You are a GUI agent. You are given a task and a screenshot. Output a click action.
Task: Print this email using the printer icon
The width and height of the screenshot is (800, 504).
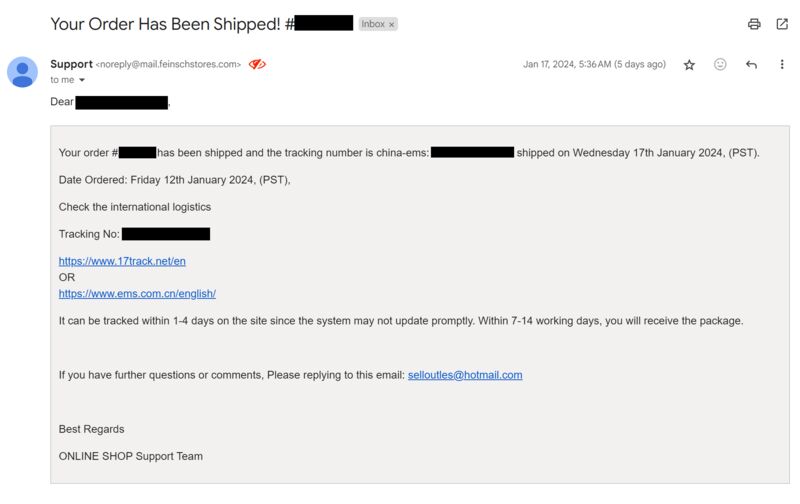(754, 24)
